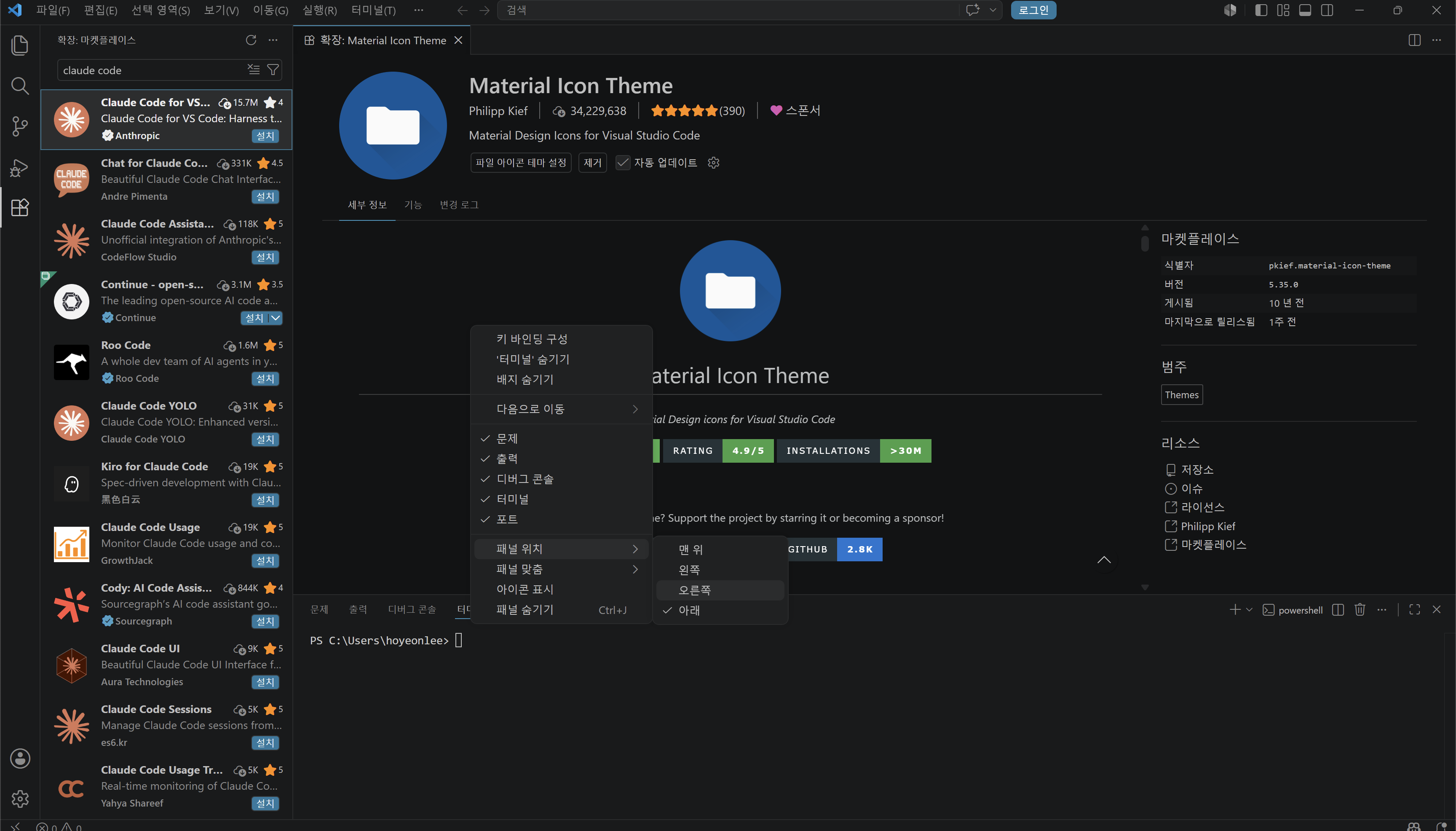Uncheck the 문제 panel view entry
Screen dimensions: 1456x831
point(561,438)
